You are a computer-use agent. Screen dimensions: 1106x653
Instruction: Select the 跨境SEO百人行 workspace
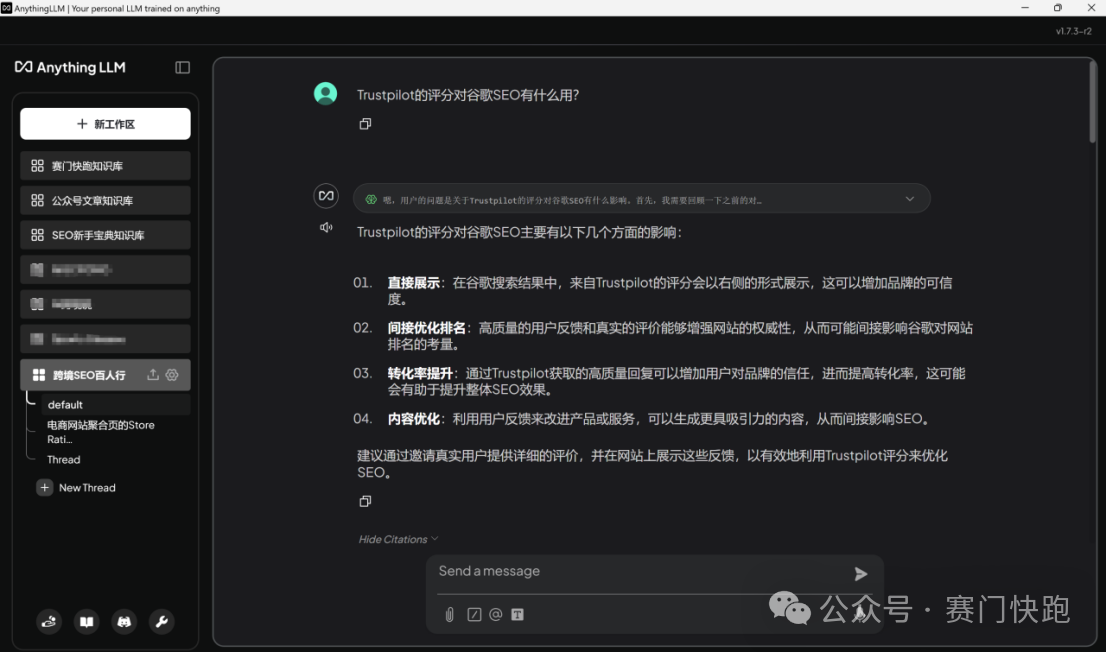click(x=105, y=375)
